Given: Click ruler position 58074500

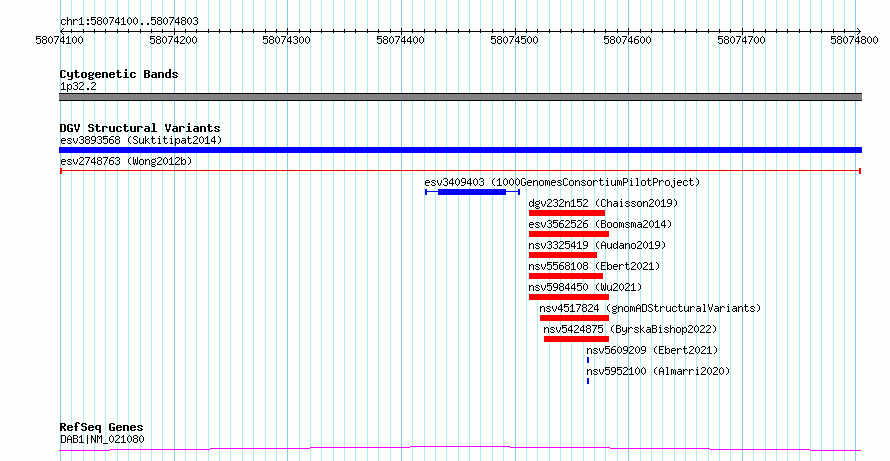Looking at the screenshot, I should coord(514,40).
